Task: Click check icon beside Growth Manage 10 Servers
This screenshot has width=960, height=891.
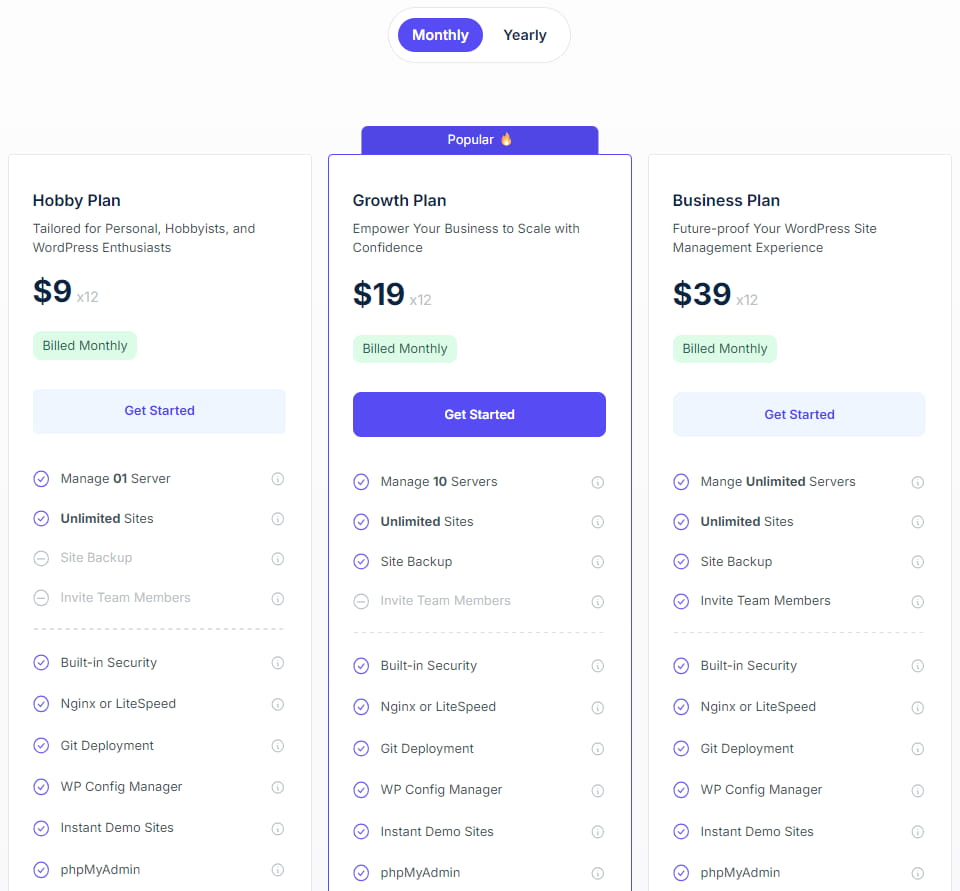Action: pos(361,482)
